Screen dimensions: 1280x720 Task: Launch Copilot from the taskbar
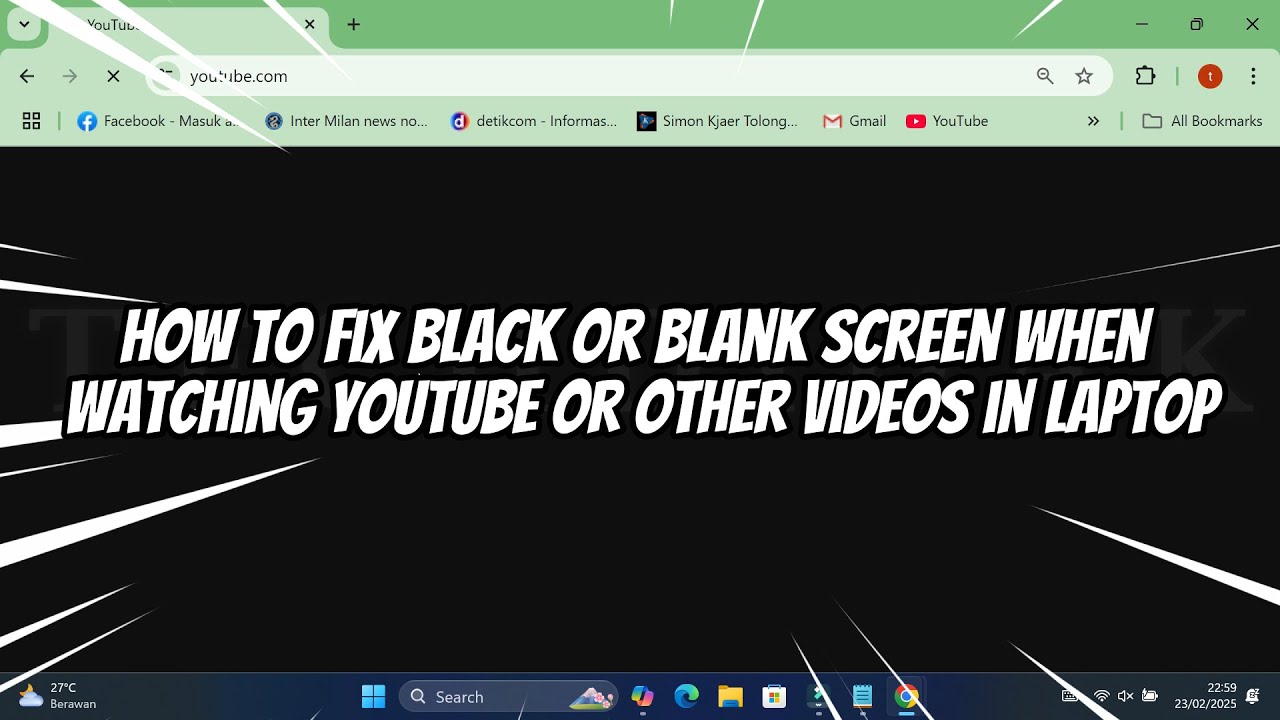coord(642,697)
